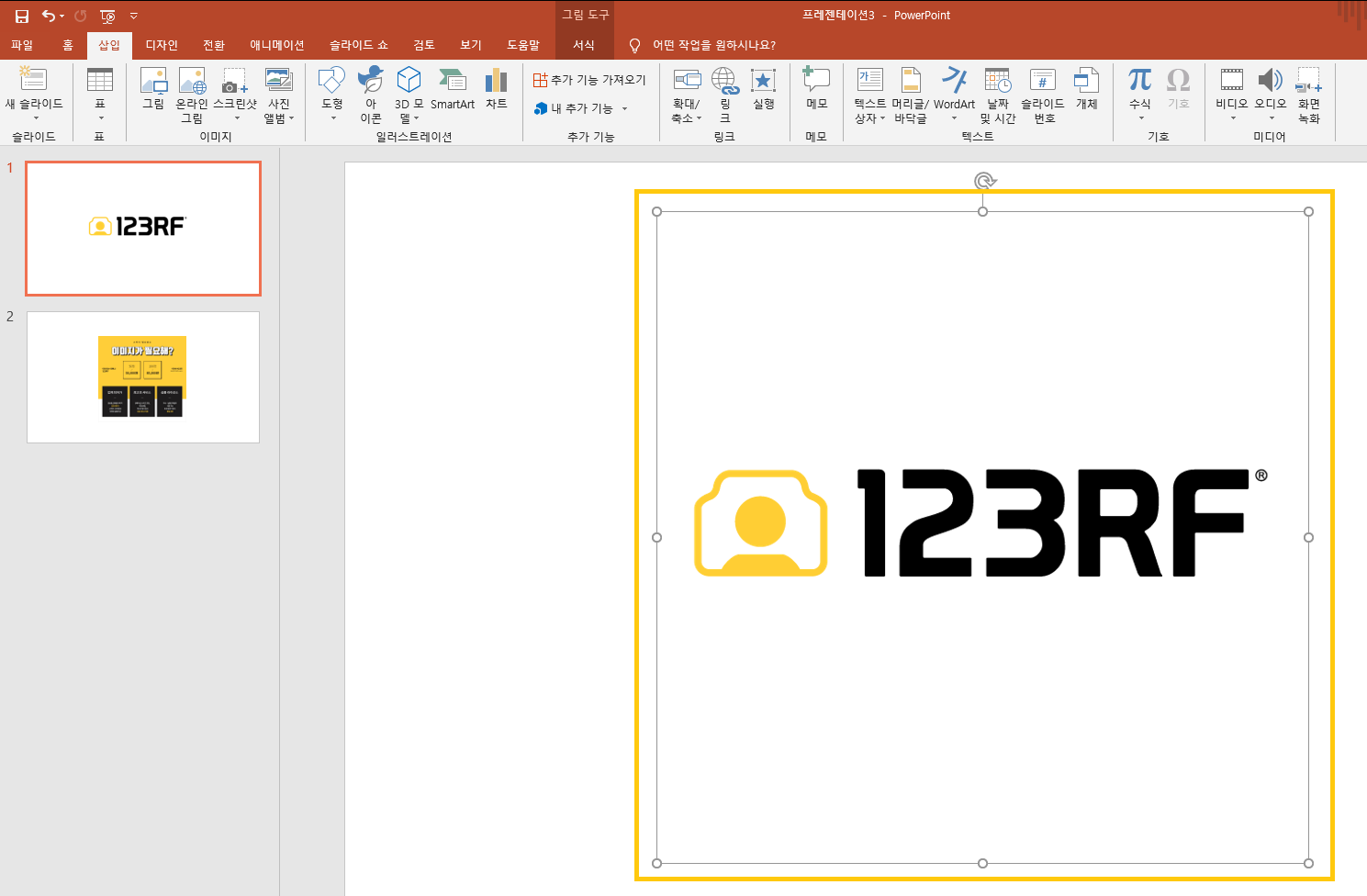Open the 비디오 video menu

[1232, 95]
